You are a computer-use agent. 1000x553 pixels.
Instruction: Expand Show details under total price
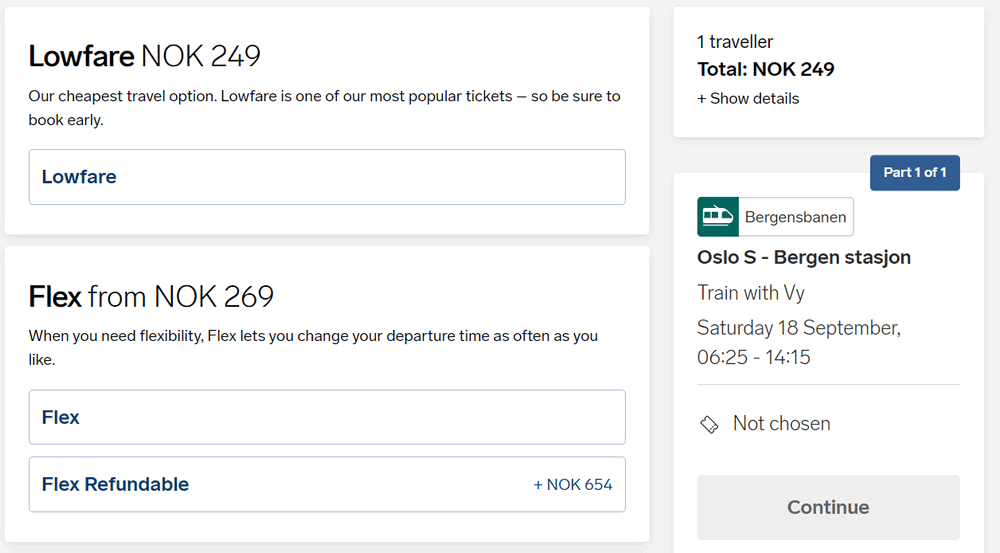748,98
